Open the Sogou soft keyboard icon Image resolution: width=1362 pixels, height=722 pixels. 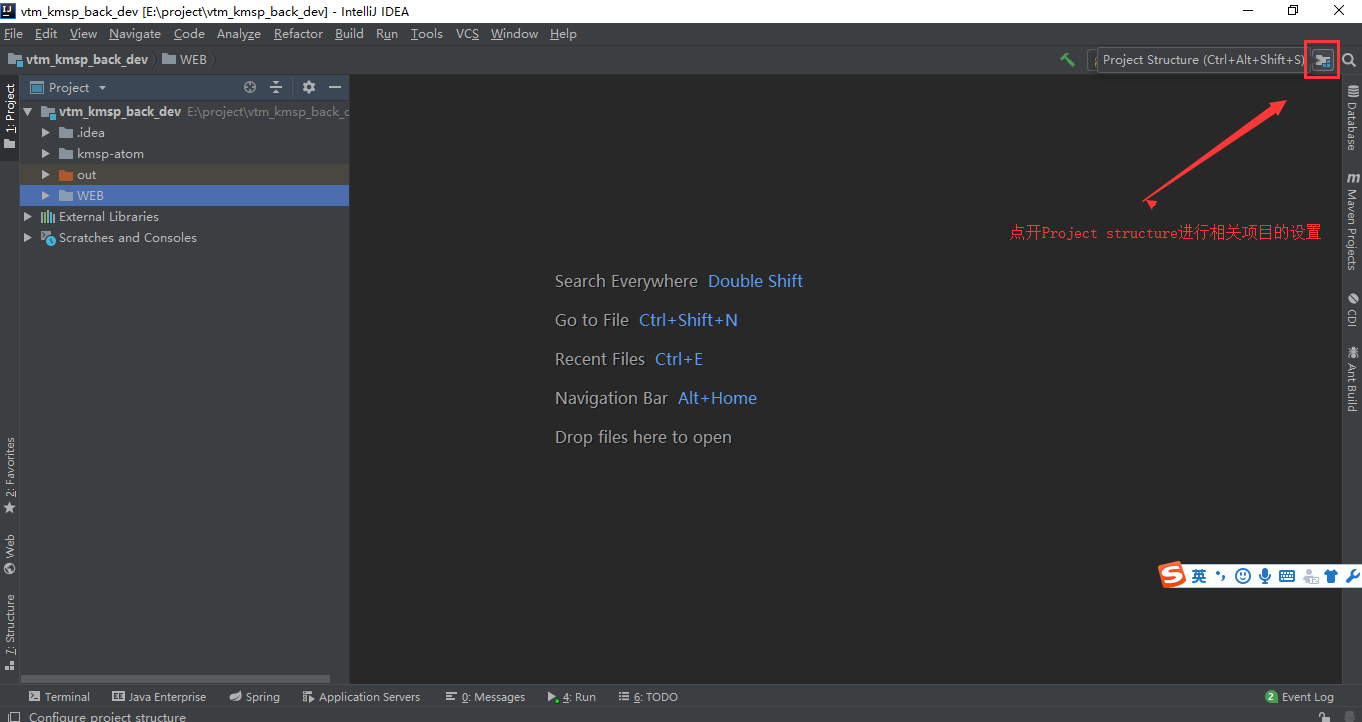click(x=1287, y=576)
